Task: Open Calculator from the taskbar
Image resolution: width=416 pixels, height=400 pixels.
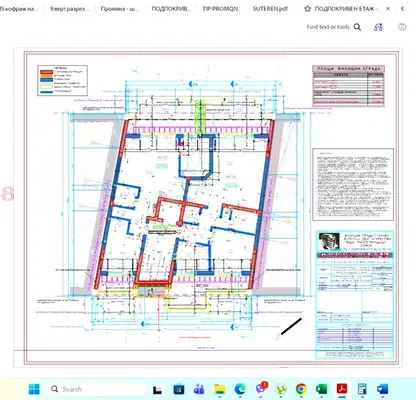Action: tap(362, 389)
